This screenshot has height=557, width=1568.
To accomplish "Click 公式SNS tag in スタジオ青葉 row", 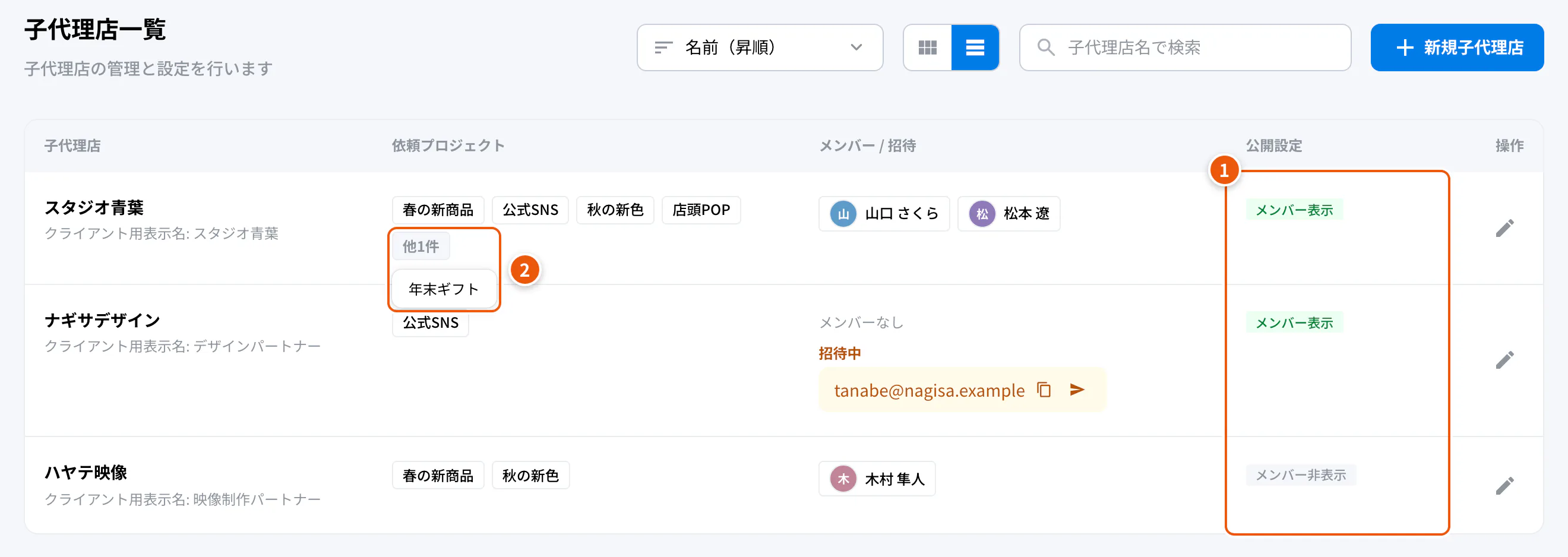I will point(530,210).
